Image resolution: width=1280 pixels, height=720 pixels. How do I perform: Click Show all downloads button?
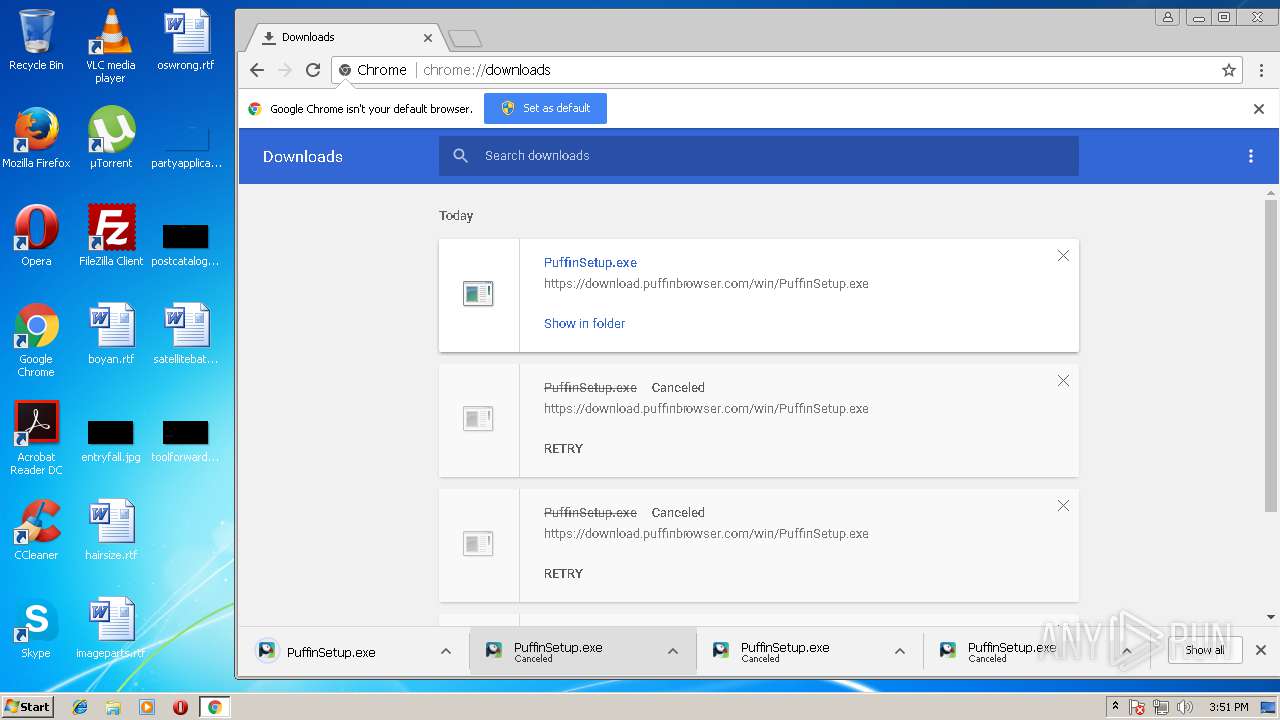[1204, 650]
